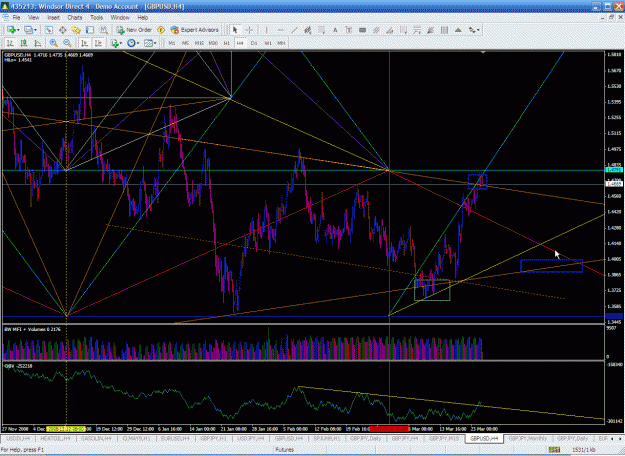
Task: Zoom out of the chart
Action: click(x=67, y=43)
